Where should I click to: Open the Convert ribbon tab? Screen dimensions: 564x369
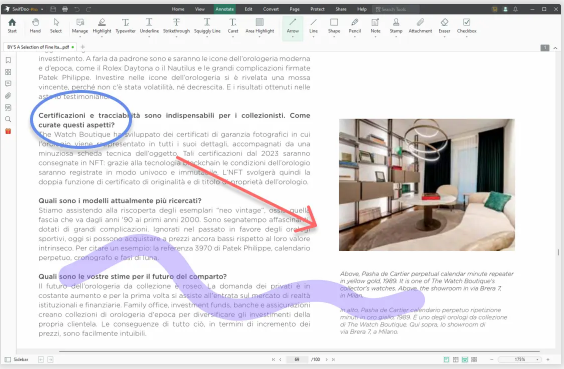click(270, 9)
